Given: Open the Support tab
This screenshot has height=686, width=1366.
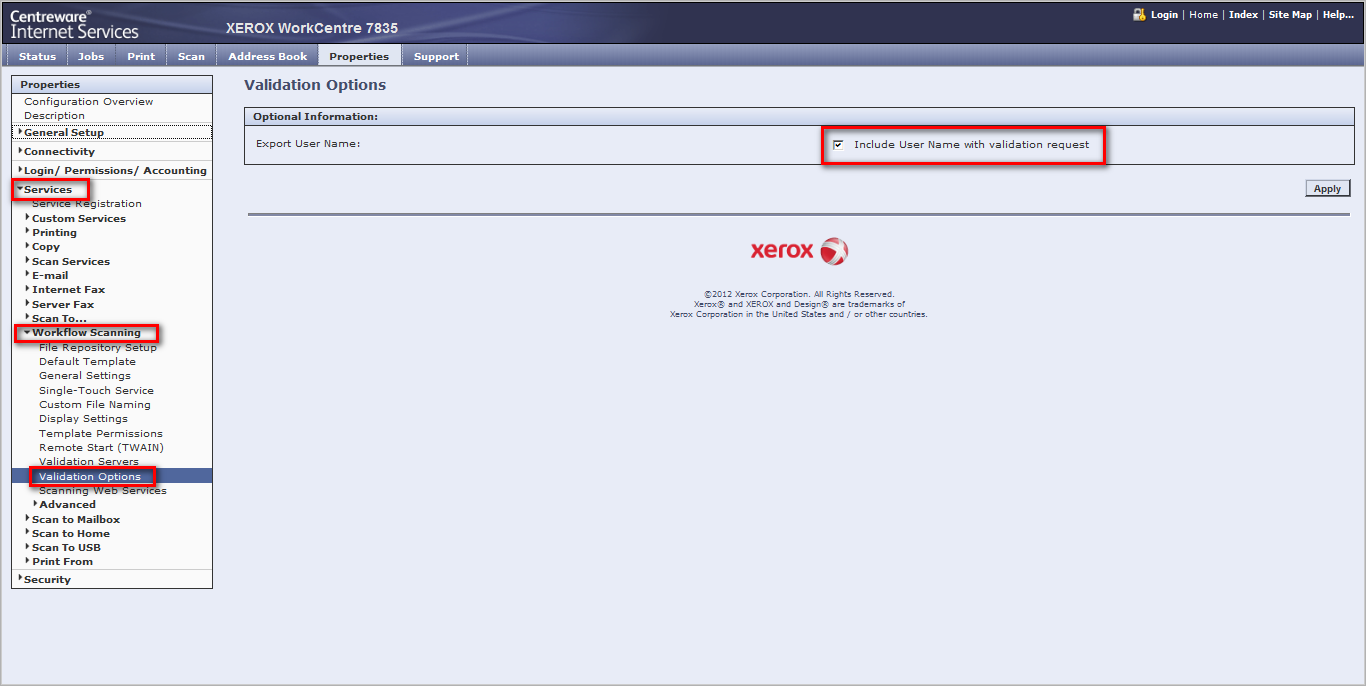Looking at the screenshot, I should tap(436, 57).
